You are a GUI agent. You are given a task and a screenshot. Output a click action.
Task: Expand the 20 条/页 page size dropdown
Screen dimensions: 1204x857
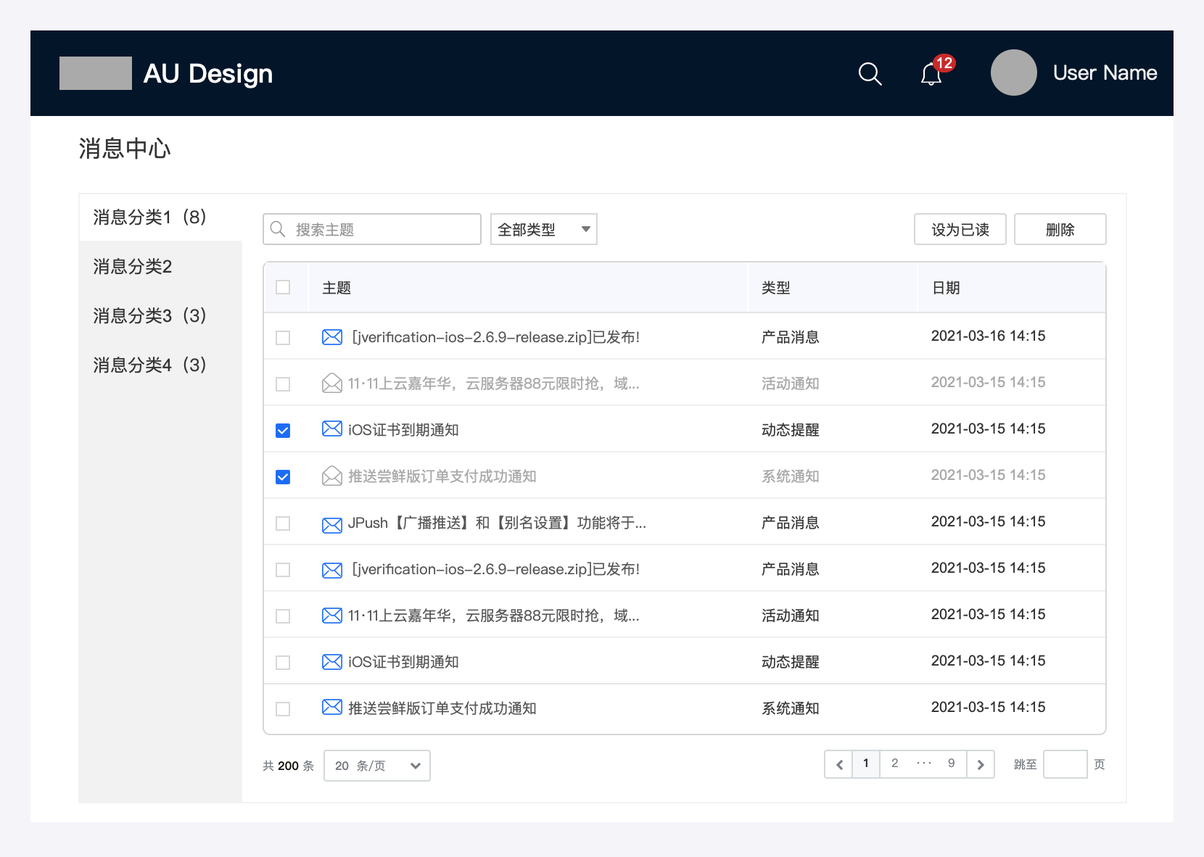point(377,765)
